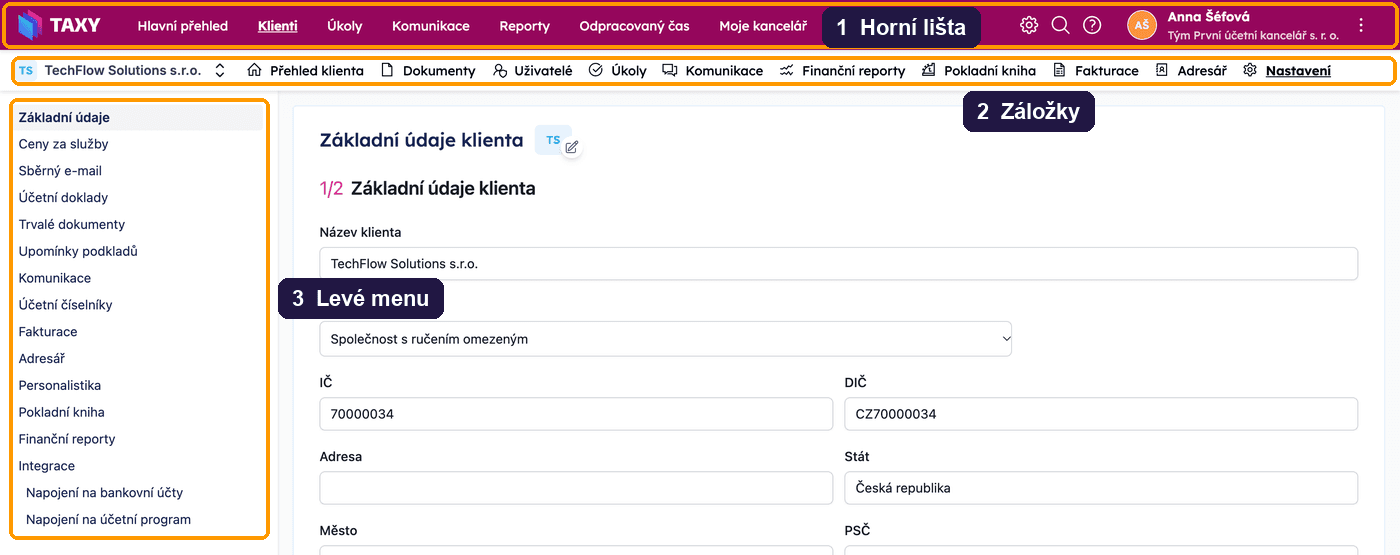Switch to Přehled klienta tab
This screenshot has height=555, width=1400.
click(305, 71)
